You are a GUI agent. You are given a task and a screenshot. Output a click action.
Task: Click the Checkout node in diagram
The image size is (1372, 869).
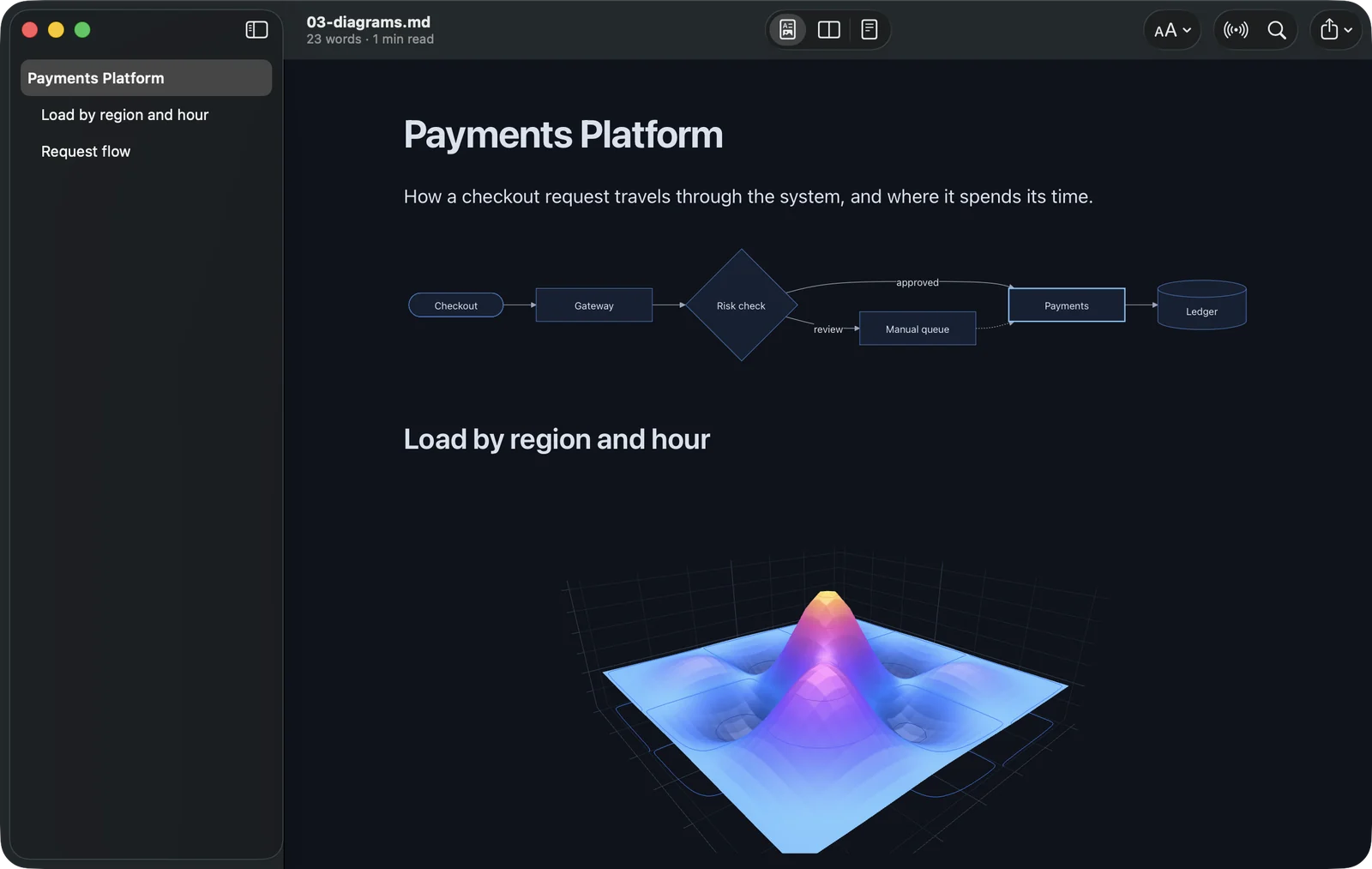[456, 305]
